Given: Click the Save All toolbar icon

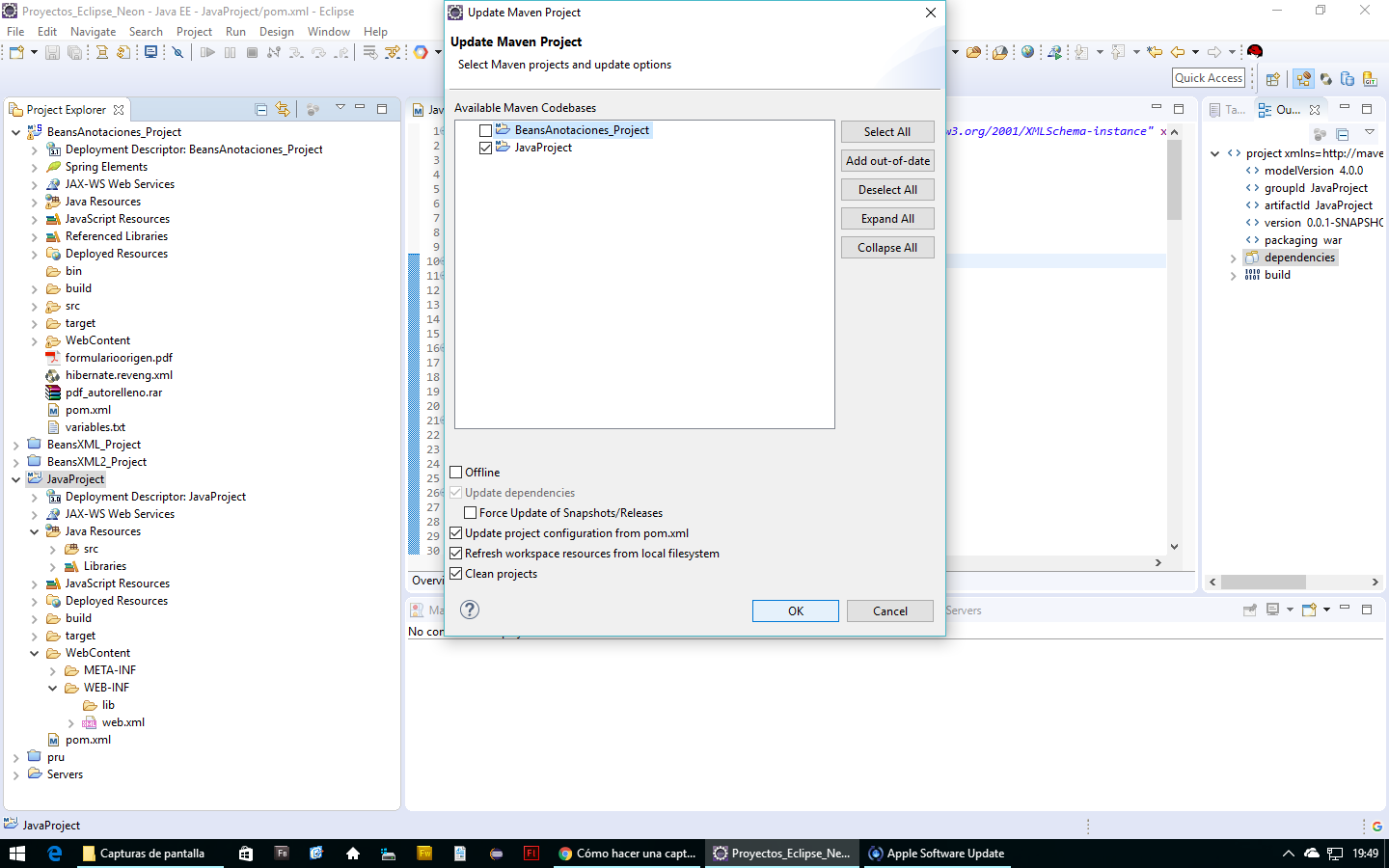Looking at the screenshot, I should (74, 52).
